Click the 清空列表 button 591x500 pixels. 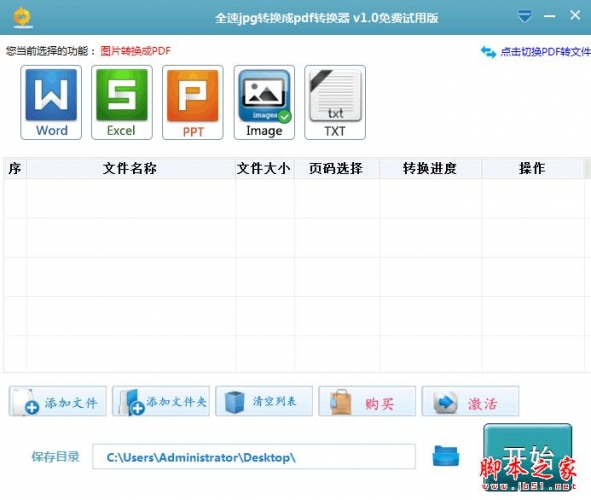(264, 401)
